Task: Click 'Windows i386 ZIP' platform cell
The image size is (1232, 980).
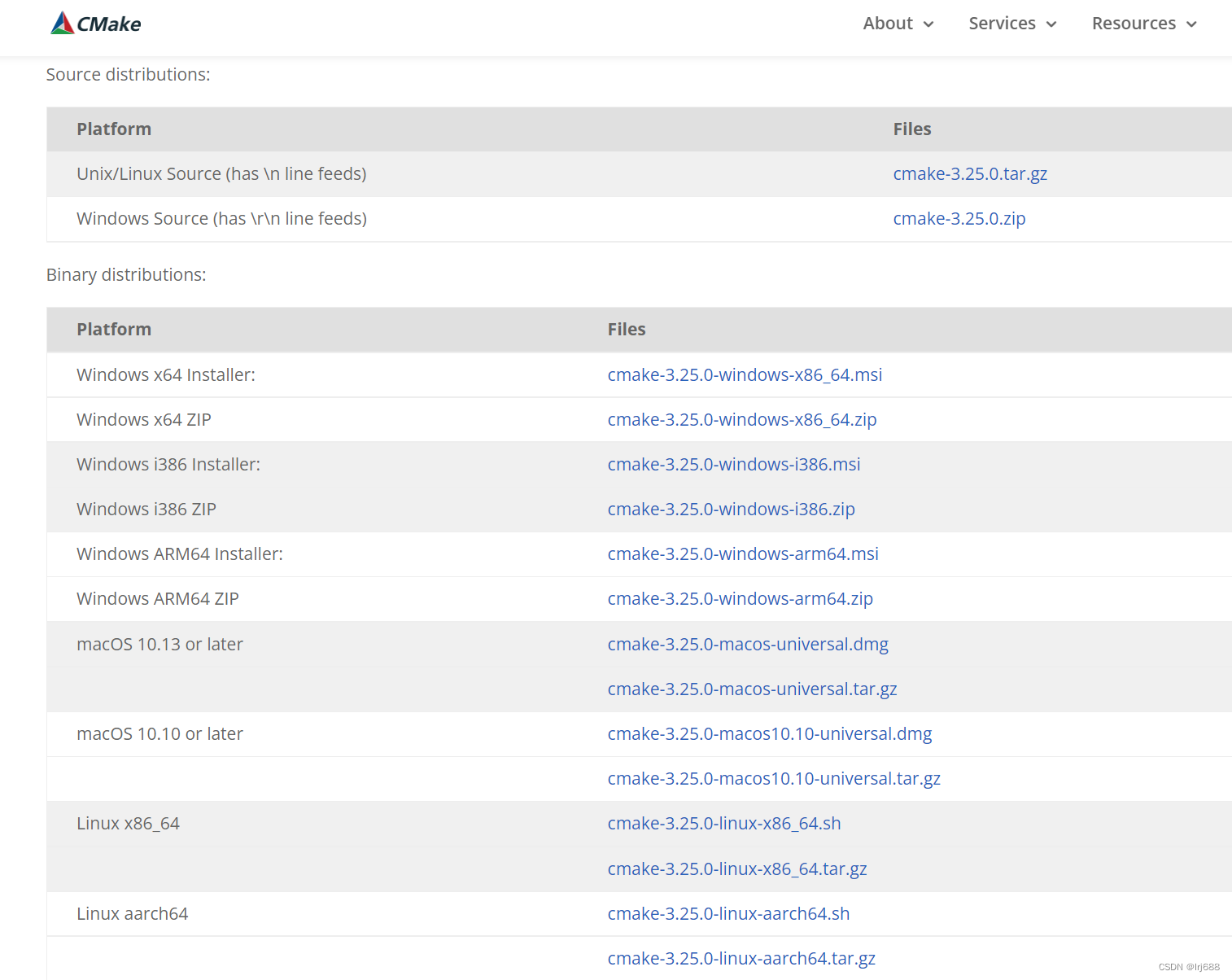Action: coord(146,509)
